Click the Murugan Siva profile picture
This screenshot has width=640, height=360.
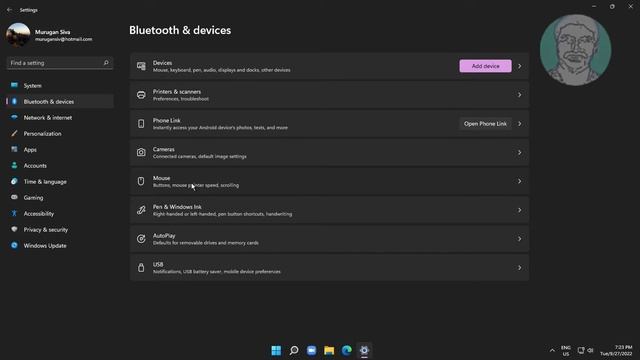[x=18, y=35]
